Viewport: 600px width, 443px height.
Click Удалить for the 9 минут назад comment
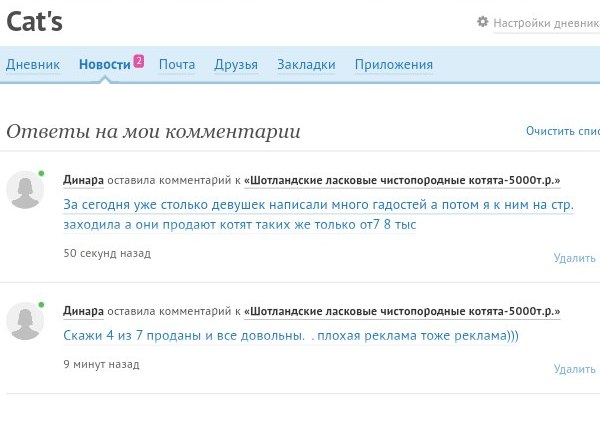[x=574, y=369]
